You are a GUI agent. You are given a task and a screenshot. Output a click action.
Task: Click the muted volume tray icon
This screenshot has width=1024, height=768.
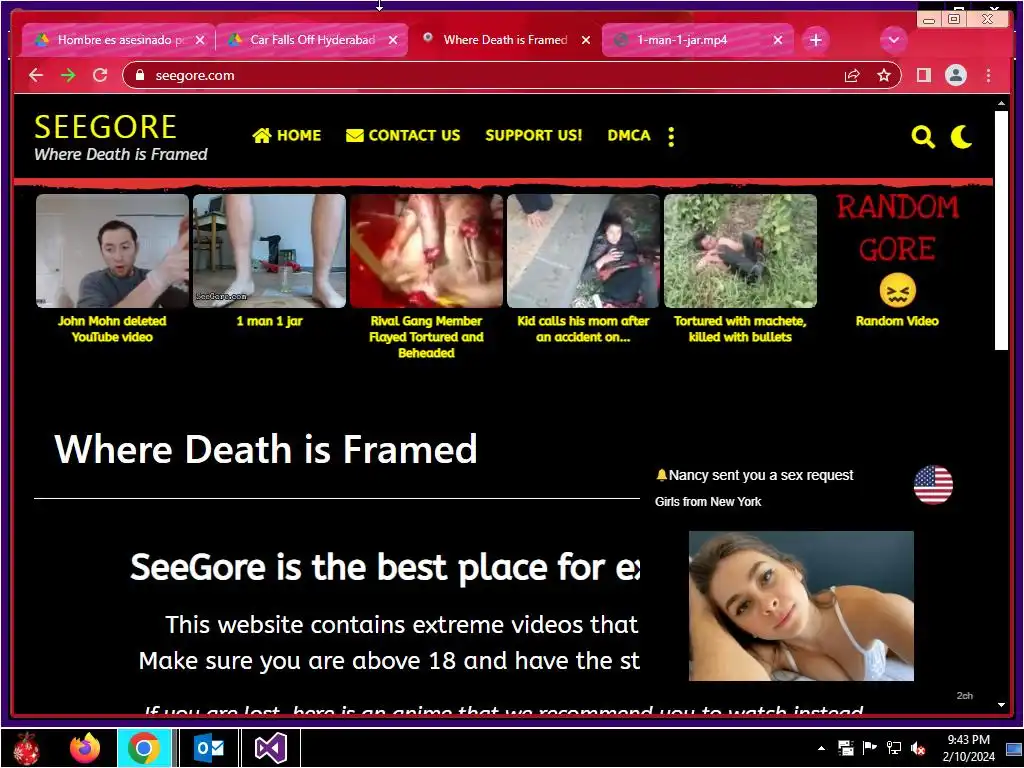pos(918,748)
